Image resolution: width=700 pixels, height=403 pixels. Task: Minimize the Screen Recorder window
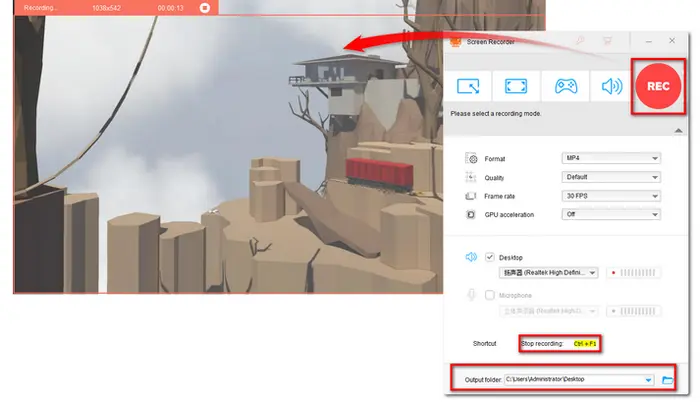tap(649, 41)
